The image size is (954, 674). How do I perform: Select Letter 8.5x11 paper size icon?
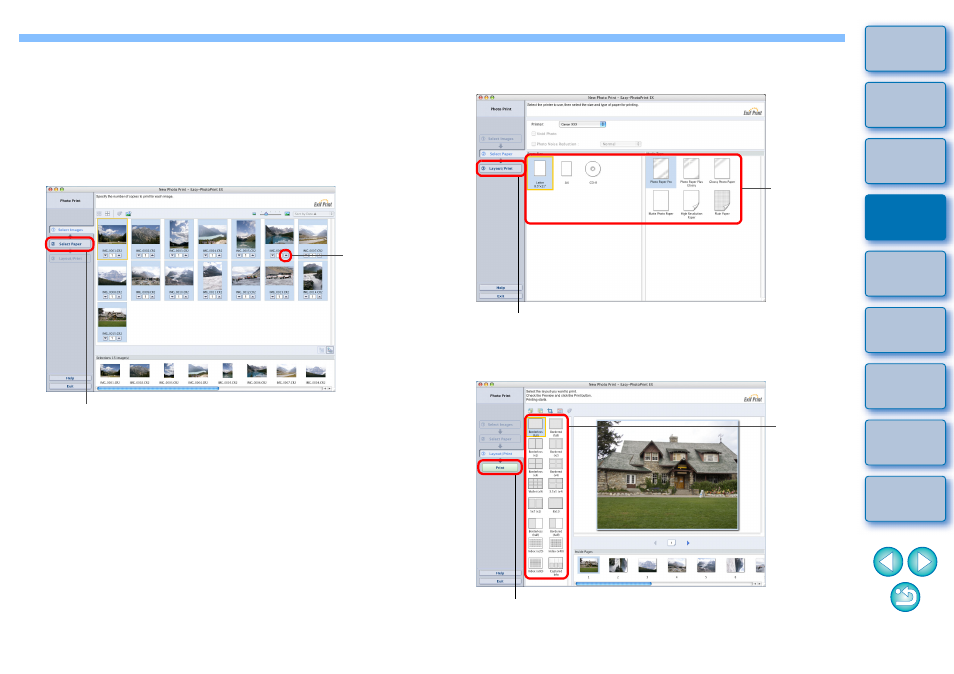[540, 173]
